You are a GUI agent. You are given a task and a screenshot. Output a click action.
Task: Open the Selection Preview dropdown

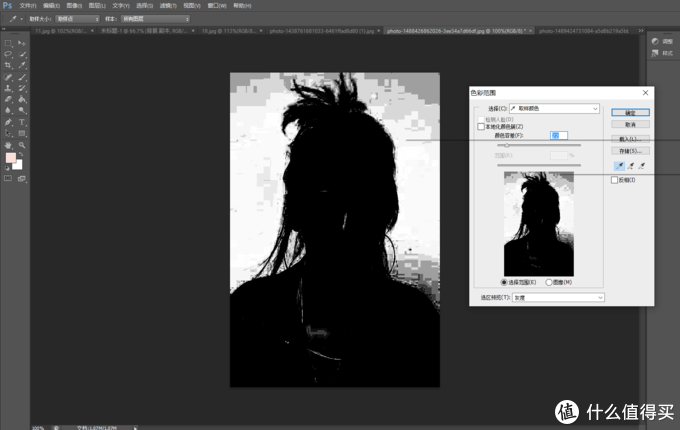pos(558,297)
